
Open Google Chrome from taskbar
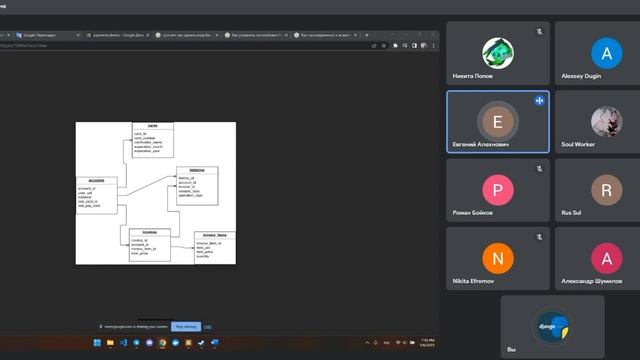(x=162, y=342)
